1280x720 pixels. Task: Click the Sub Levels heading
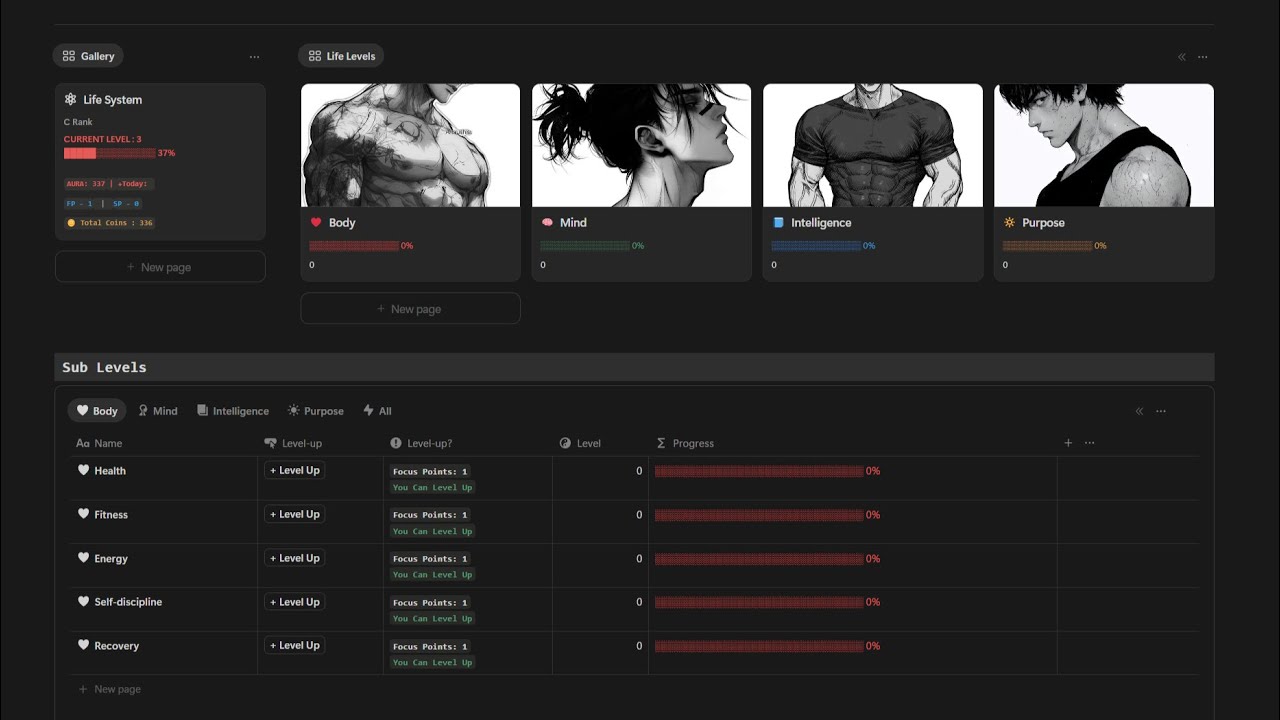click(104, 367)
